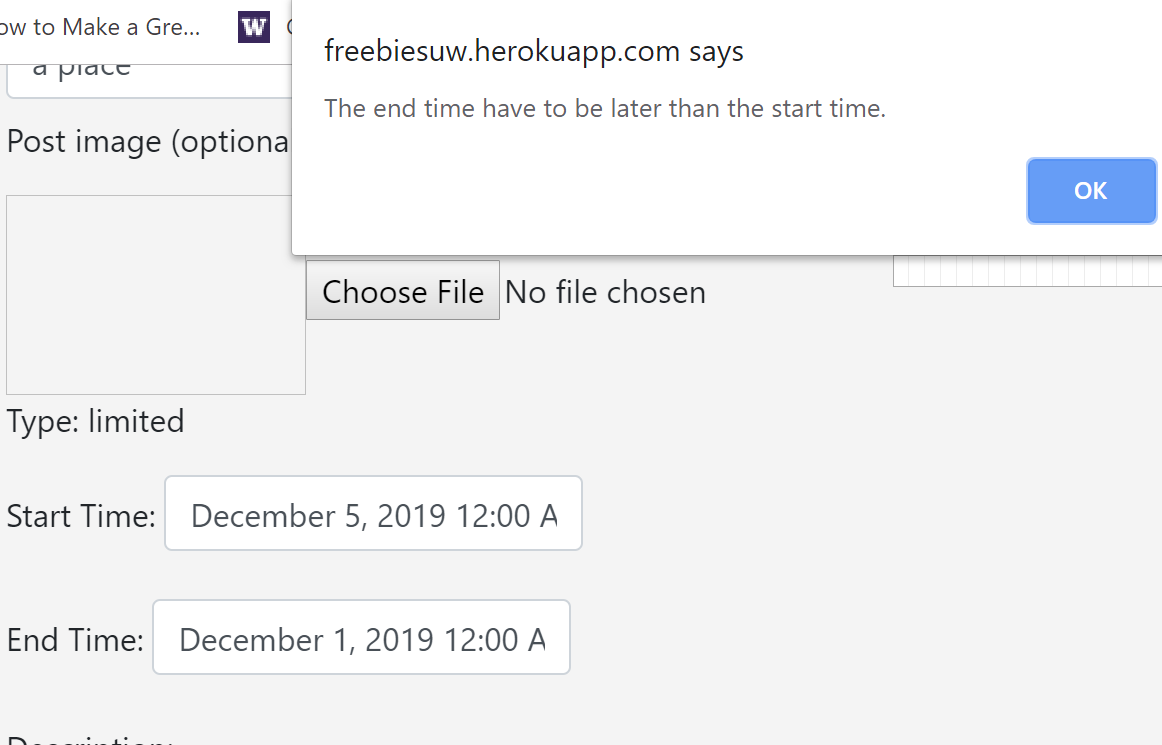Select the Start Time input showing December 5, 2019
The height and width of the screenshot is (745, 1162).
click(x=373, y=513)
